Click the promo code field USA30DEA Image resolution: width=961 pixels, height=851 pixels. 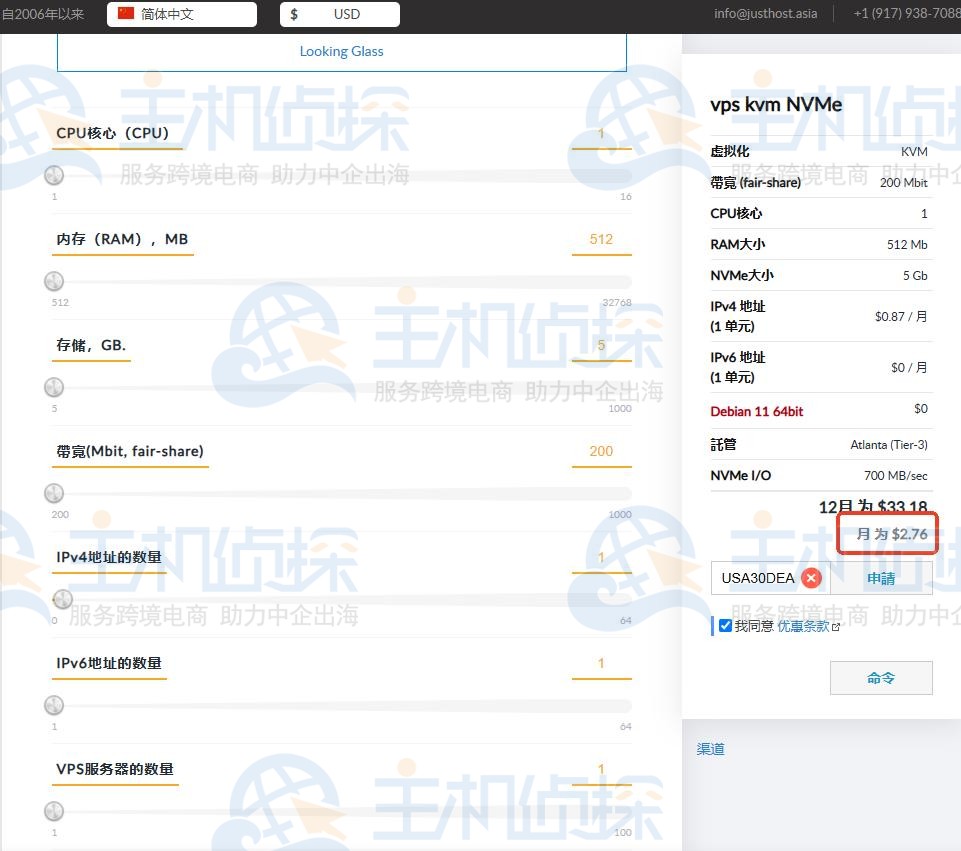(x=757, y=578)
